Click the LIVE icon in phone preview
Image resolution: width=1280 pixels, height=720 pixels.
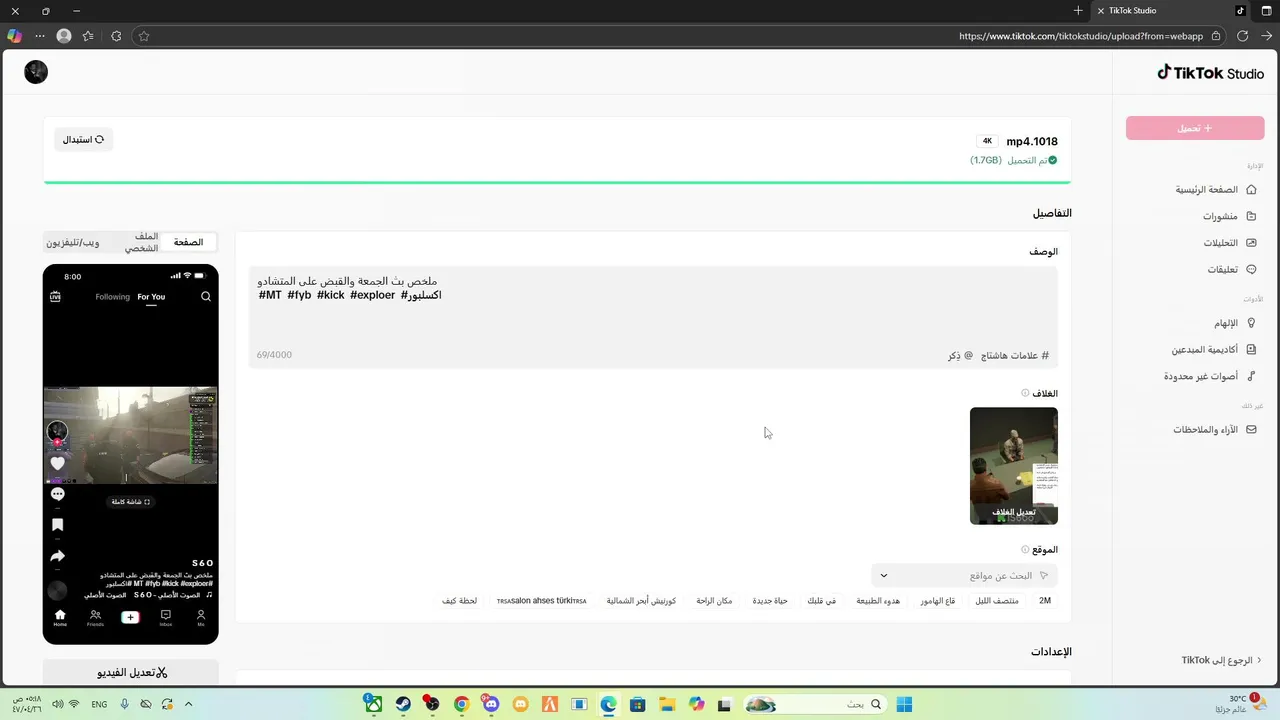55,297
